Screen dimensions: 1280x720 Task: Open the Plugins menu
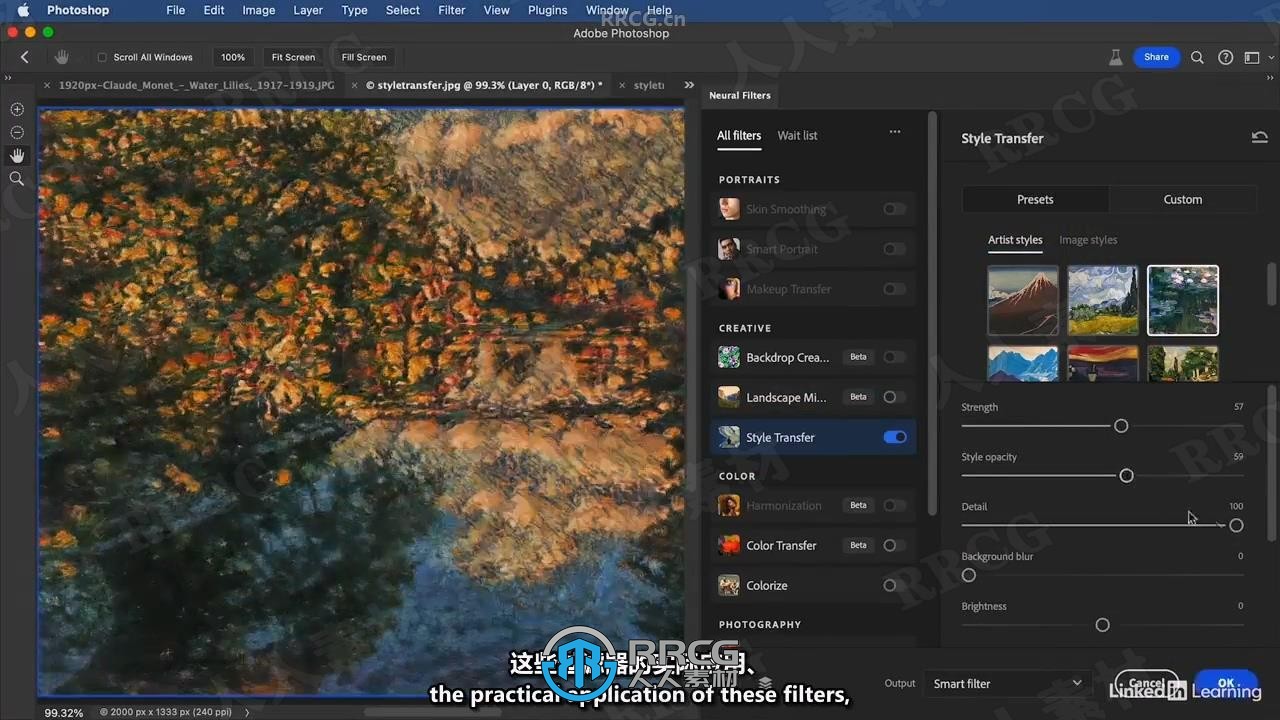(547, 10)
